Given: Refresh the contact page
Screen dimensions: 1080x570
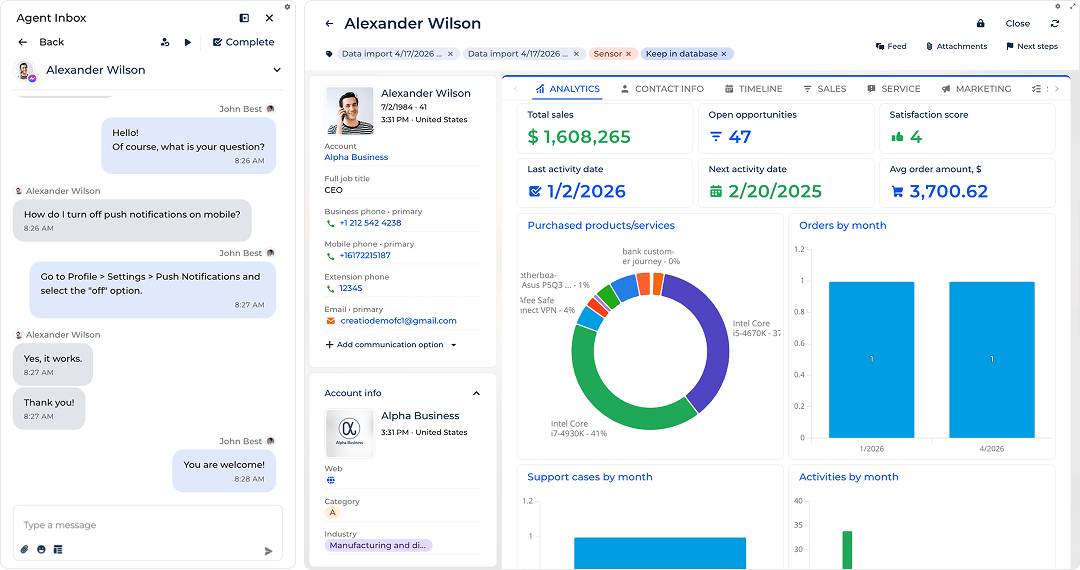Looking at the screenshot, I should (1055, 23).
